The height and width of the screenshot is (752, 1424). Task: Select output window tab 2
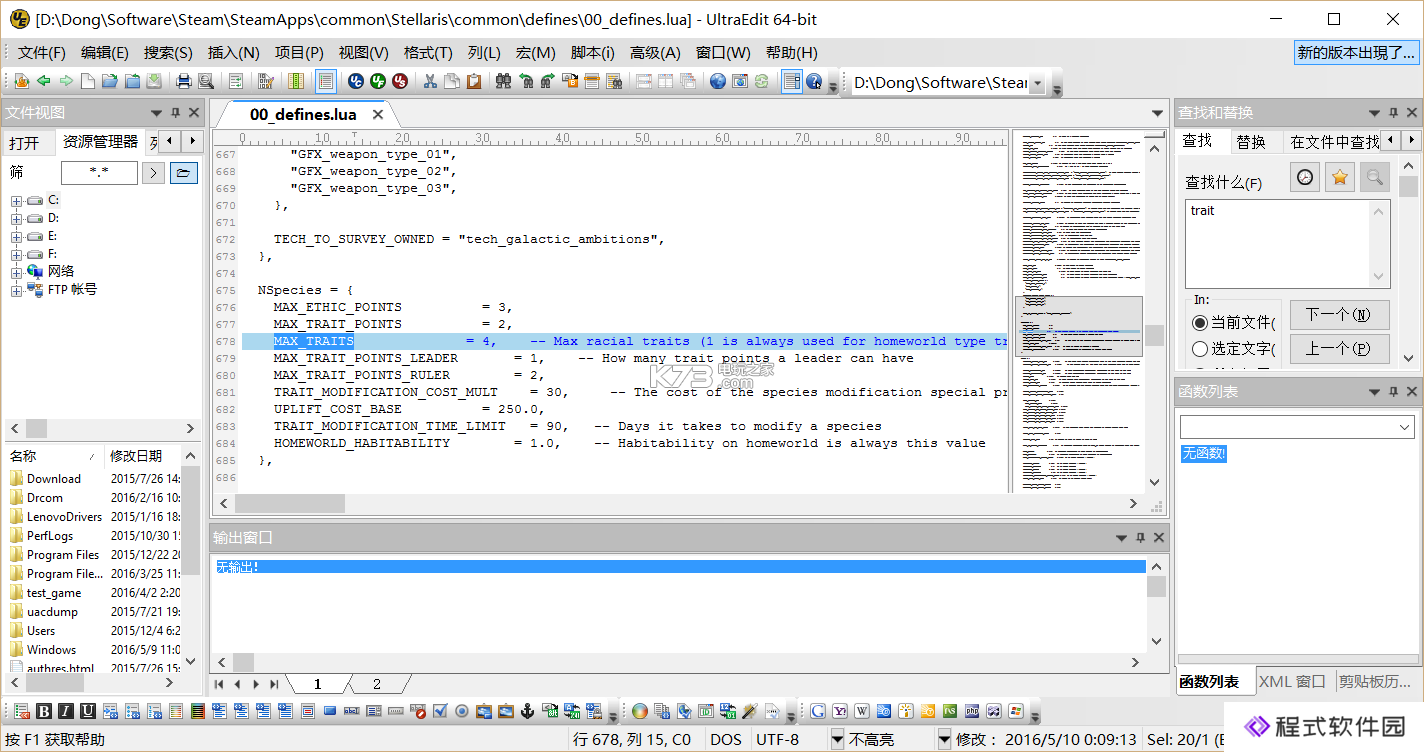pyautogui.click(x=377, y=684)
